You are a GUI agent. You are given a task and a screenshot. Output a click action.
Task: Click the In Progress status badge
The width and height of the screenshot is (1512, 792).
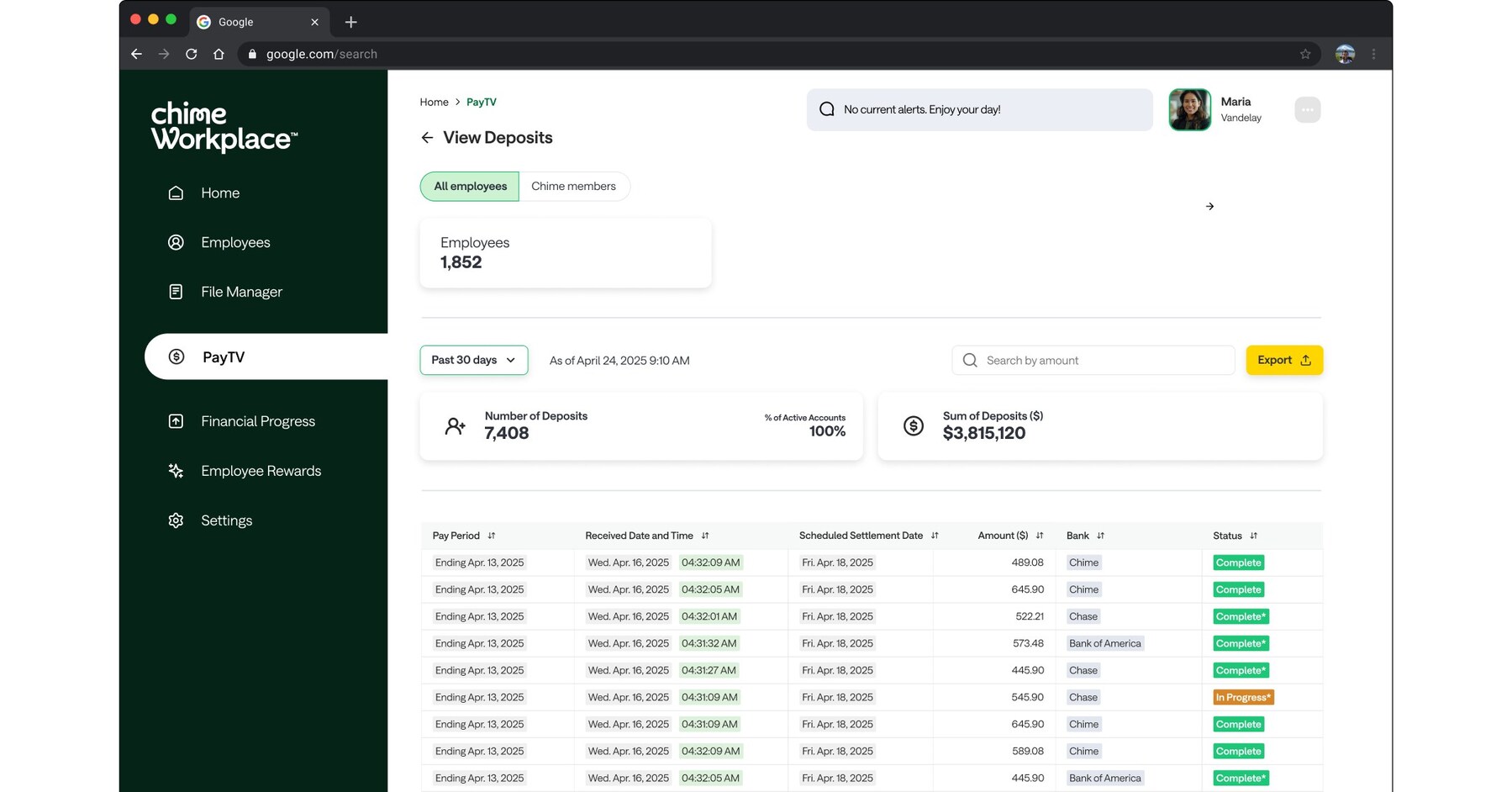1242,697
